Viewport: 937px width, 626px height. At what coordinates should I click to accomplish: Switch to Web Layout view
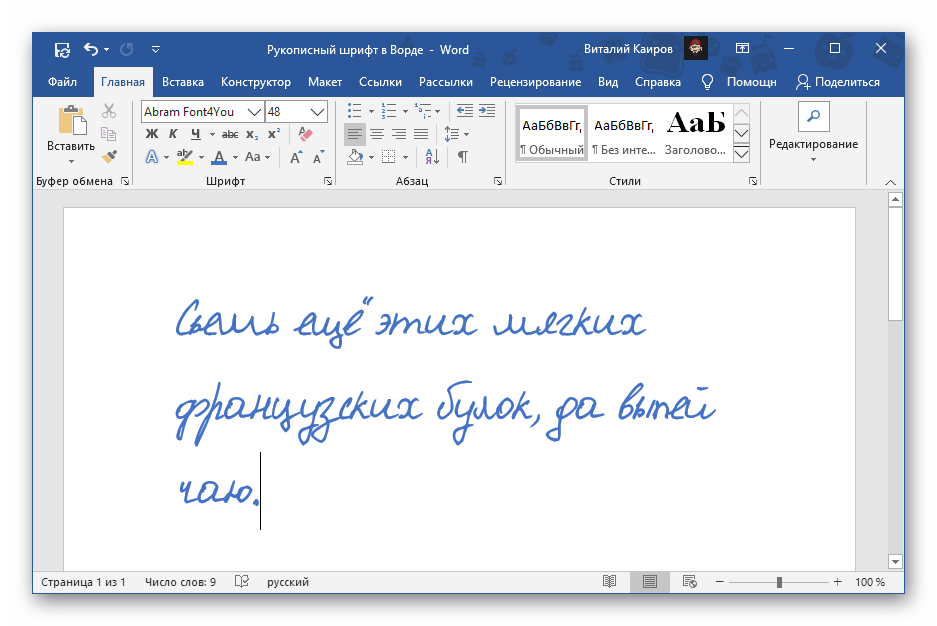pyautogui.click(x=689, y=582)
